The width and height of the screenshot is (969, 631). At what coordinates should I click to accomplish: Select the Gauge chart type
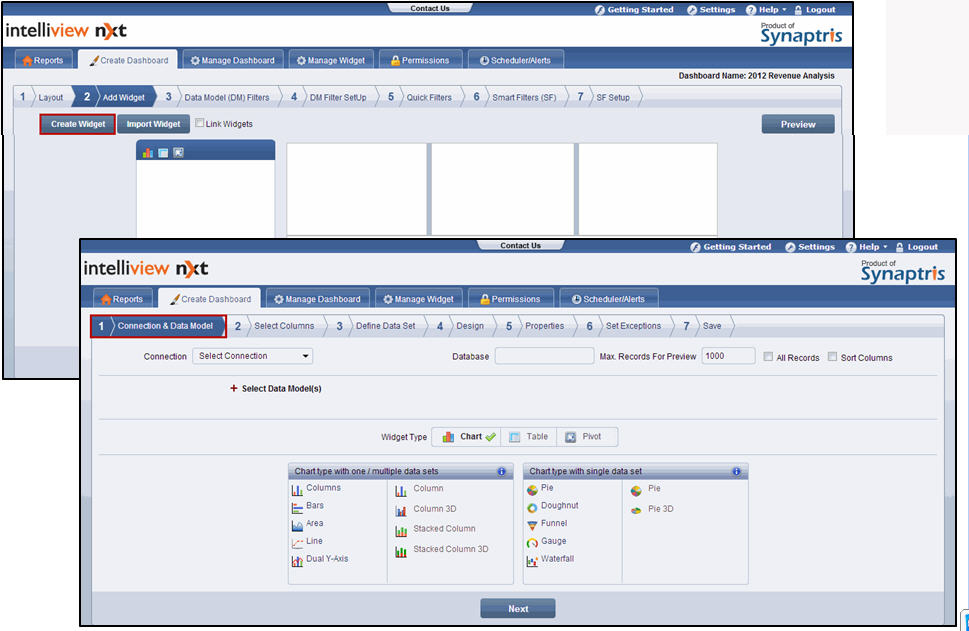coord(547,542)
